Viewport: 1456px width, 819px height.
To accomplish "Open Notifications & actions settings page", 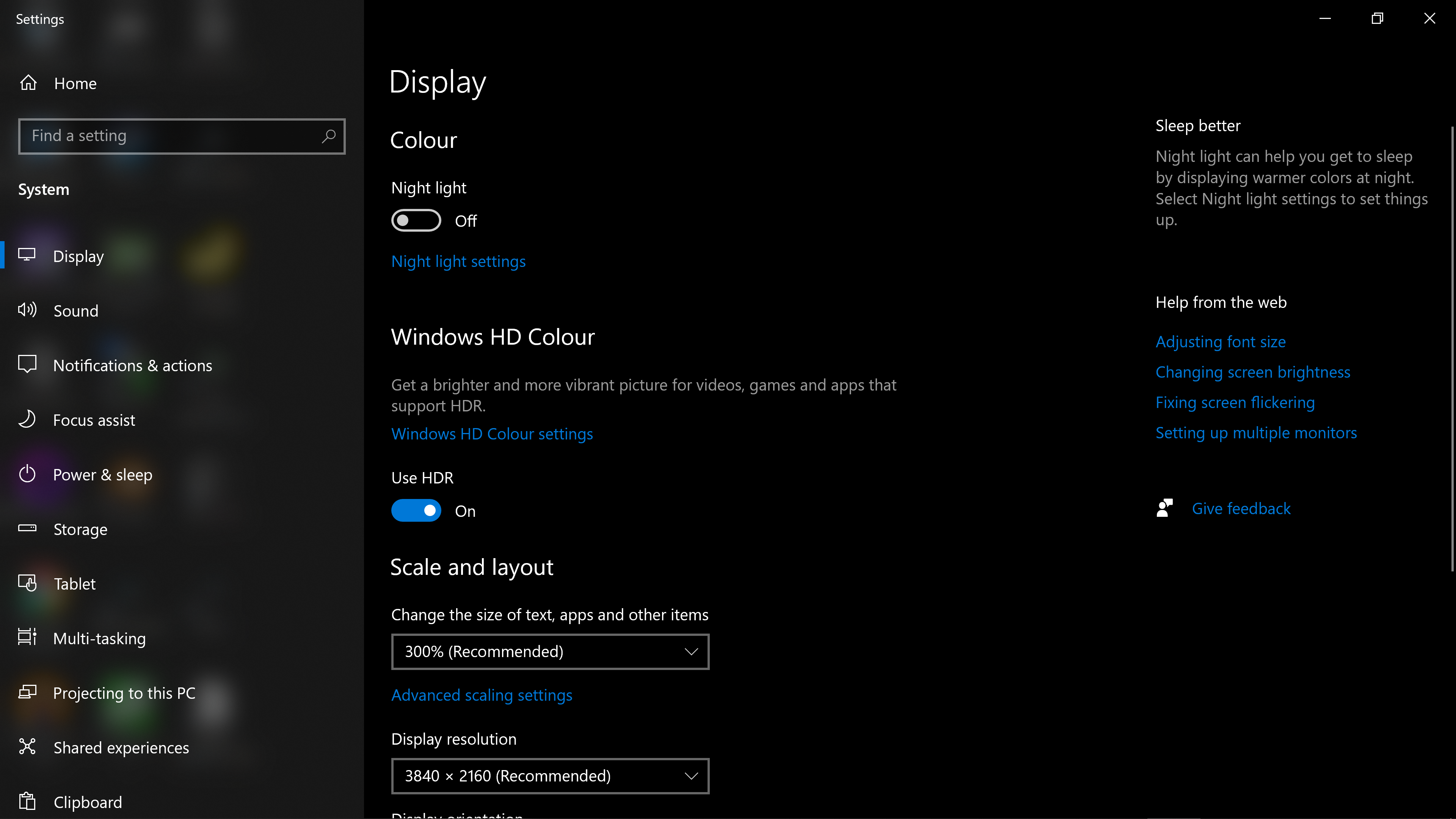I will 132,366.
